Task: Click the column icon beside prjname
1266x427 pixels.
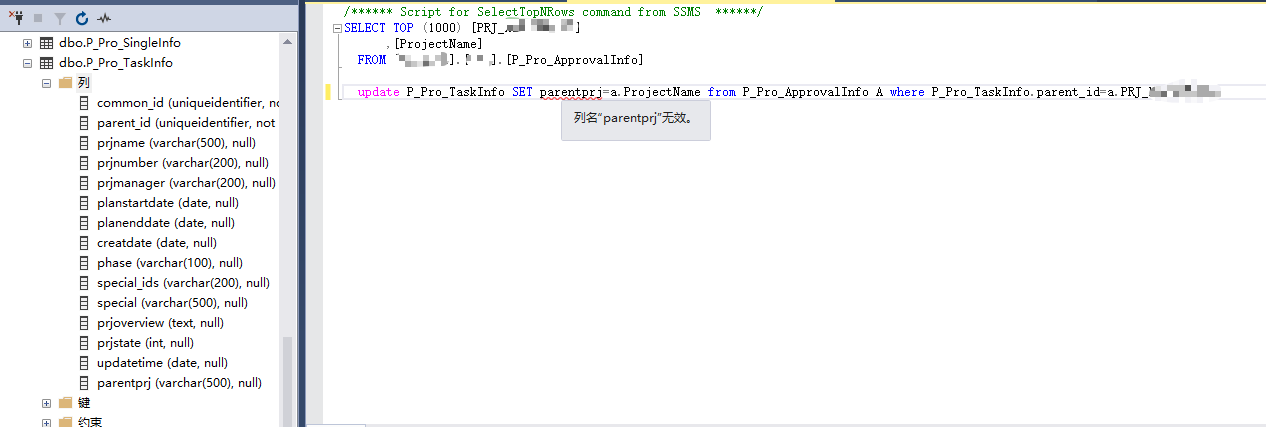Action: pos(85,143)
